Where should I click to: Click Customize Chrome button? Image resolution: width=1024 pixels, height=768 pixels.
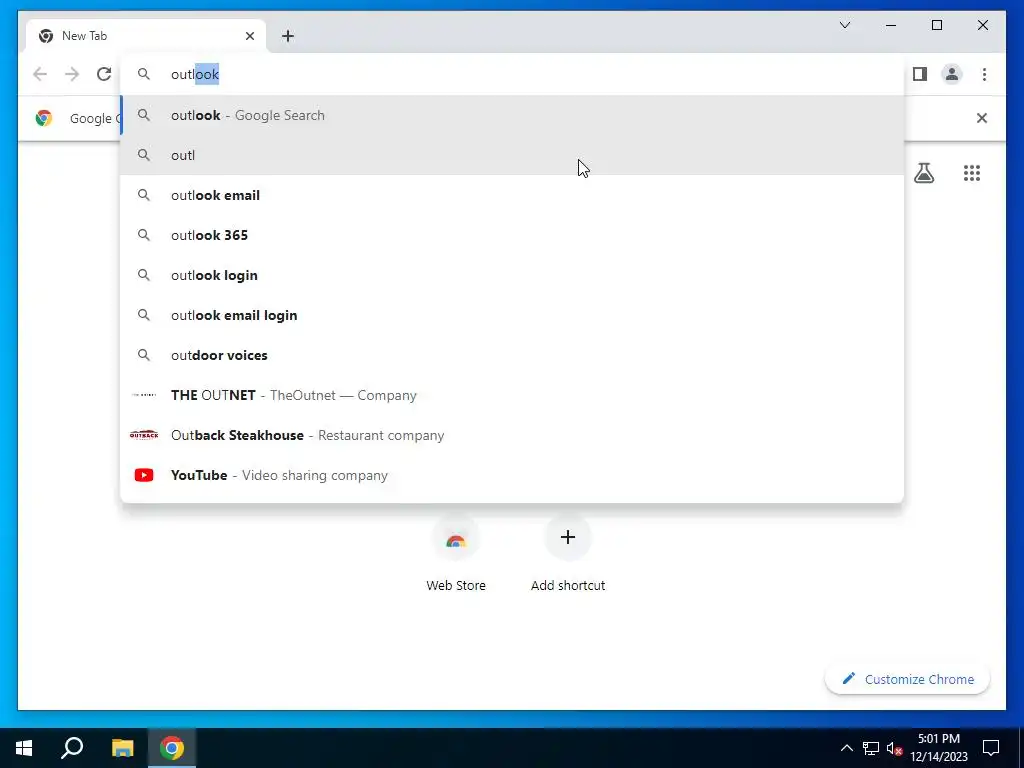(x=907, y=679)
